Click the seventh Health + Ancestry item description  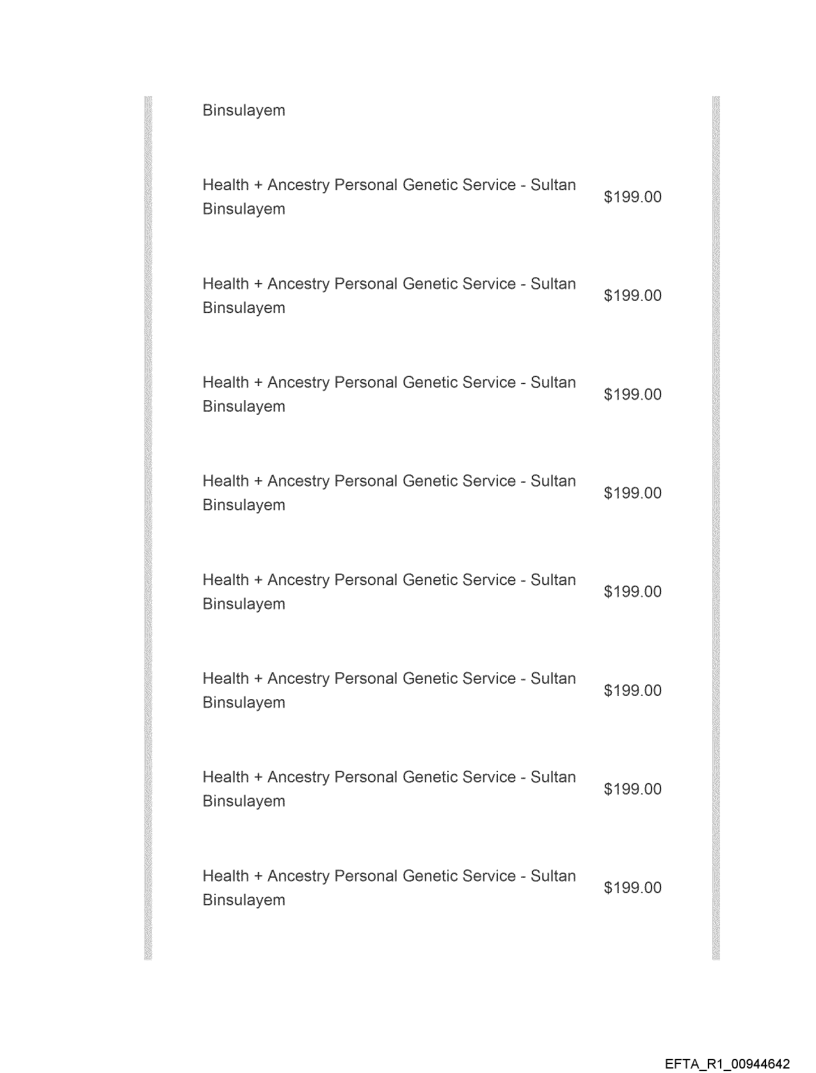click(x=388, y=789)
